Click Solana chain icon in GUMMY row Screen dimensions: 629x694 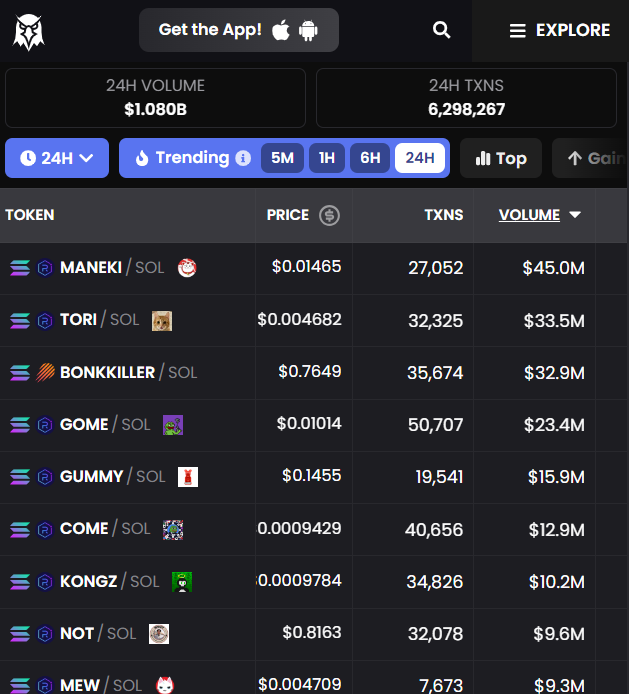point(20,477)
